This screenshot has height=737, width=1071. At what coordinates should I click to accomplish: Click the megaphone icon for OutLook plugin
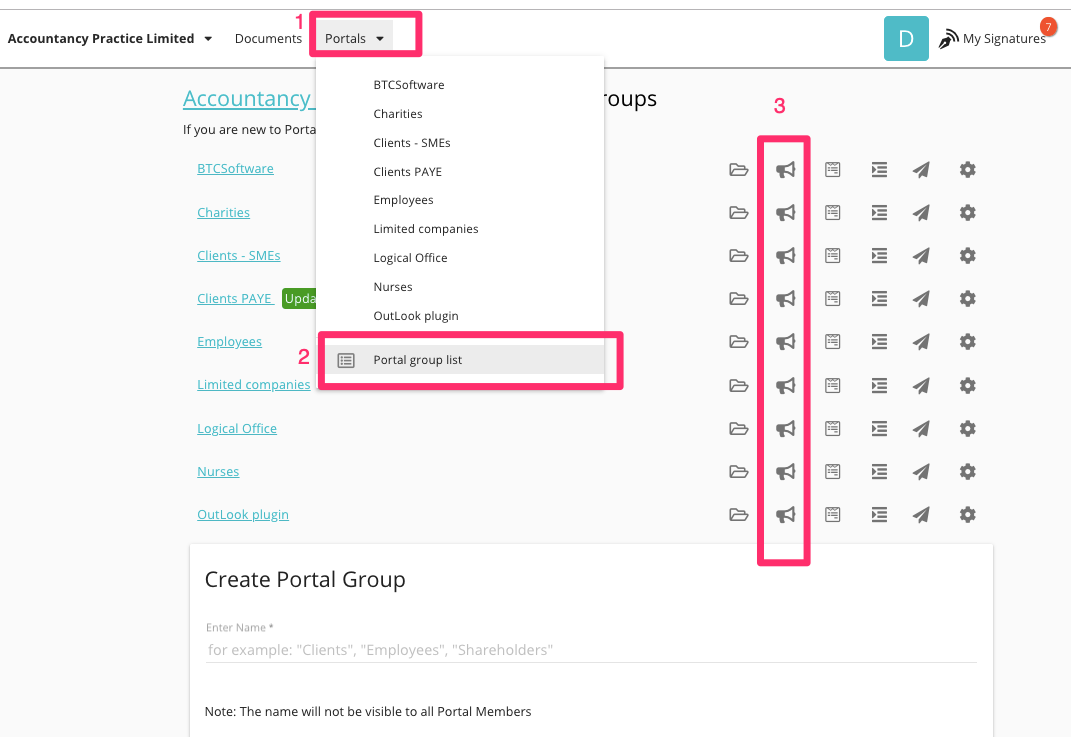pyautogui.click(x=786, y=515)
